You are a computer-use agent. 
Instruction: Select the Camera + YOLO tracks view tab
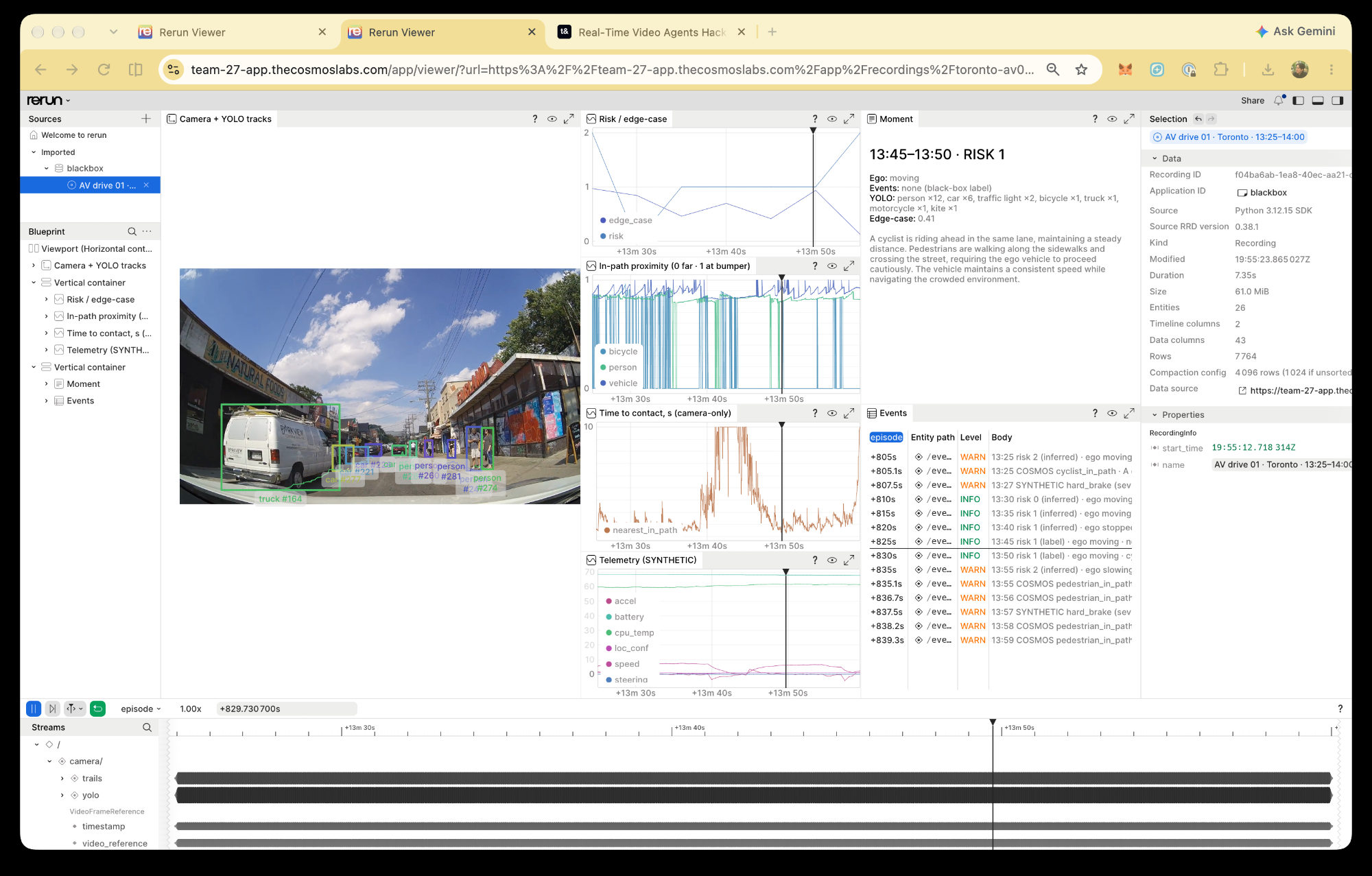click(x=220, y=119)
